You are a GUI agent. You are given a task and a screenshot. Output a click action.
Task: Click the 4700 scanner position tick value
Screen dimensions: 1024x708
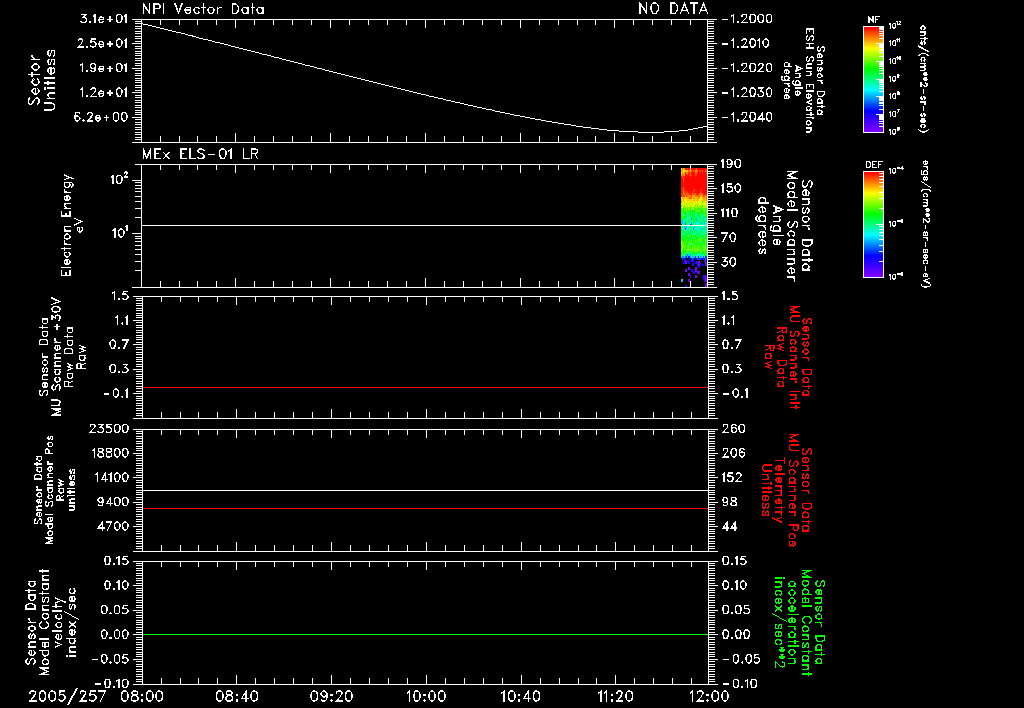pyautogui.click(x=112, y=526)
